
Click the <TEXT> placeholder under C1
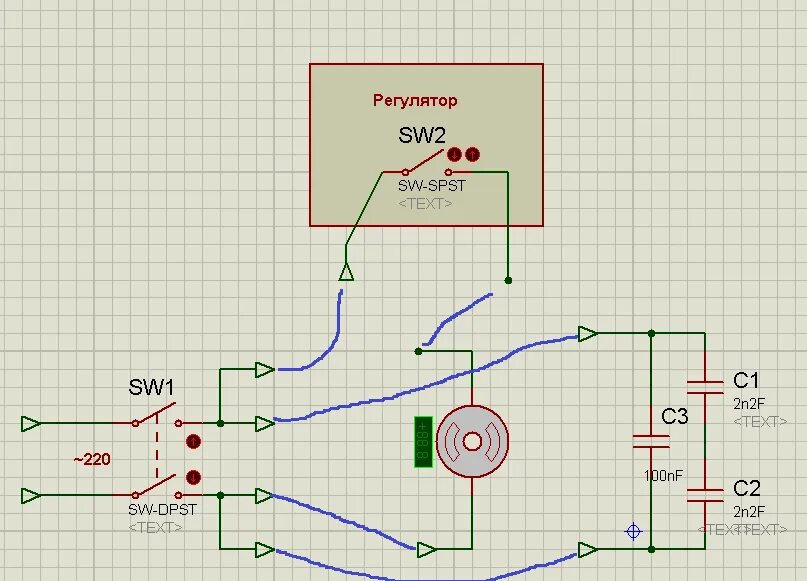click(x=760, y=422)
